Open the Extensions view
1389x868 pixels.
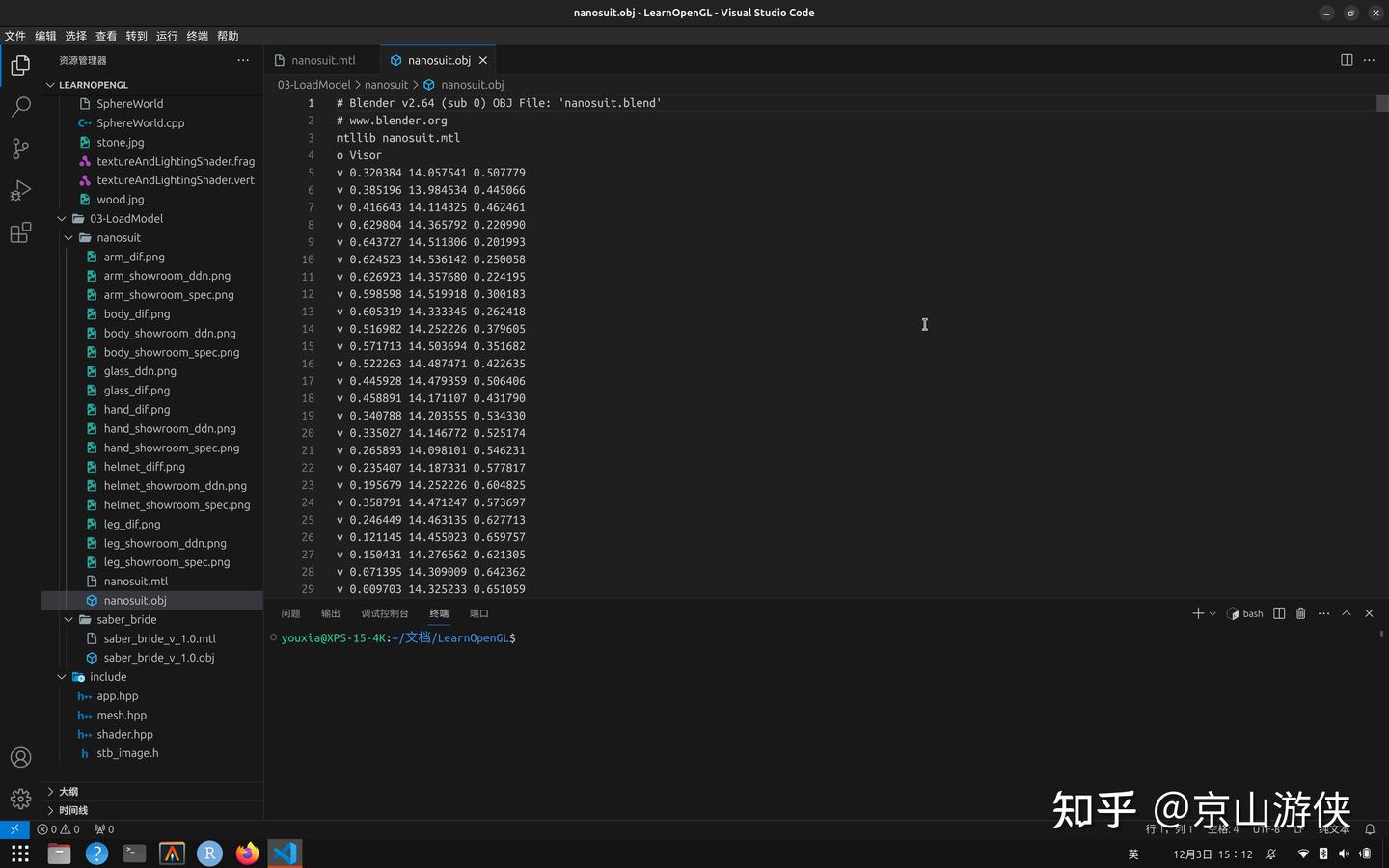21,232
